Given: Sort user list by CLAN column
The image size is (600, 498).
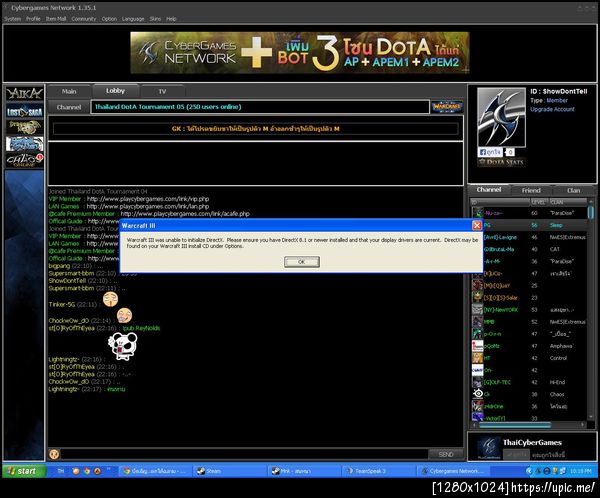Looking at the screenshot, I should (568, 202).
